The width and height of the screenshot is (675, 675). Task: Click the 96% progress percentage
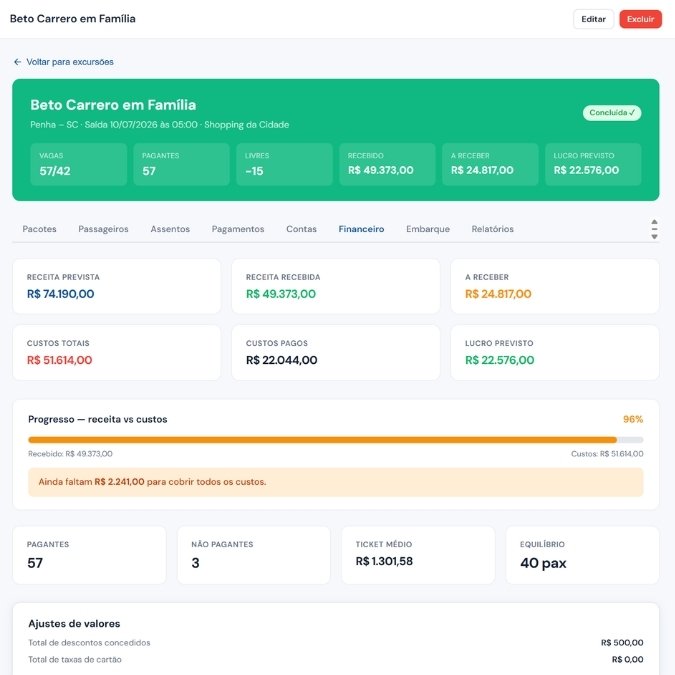[633, 419]
